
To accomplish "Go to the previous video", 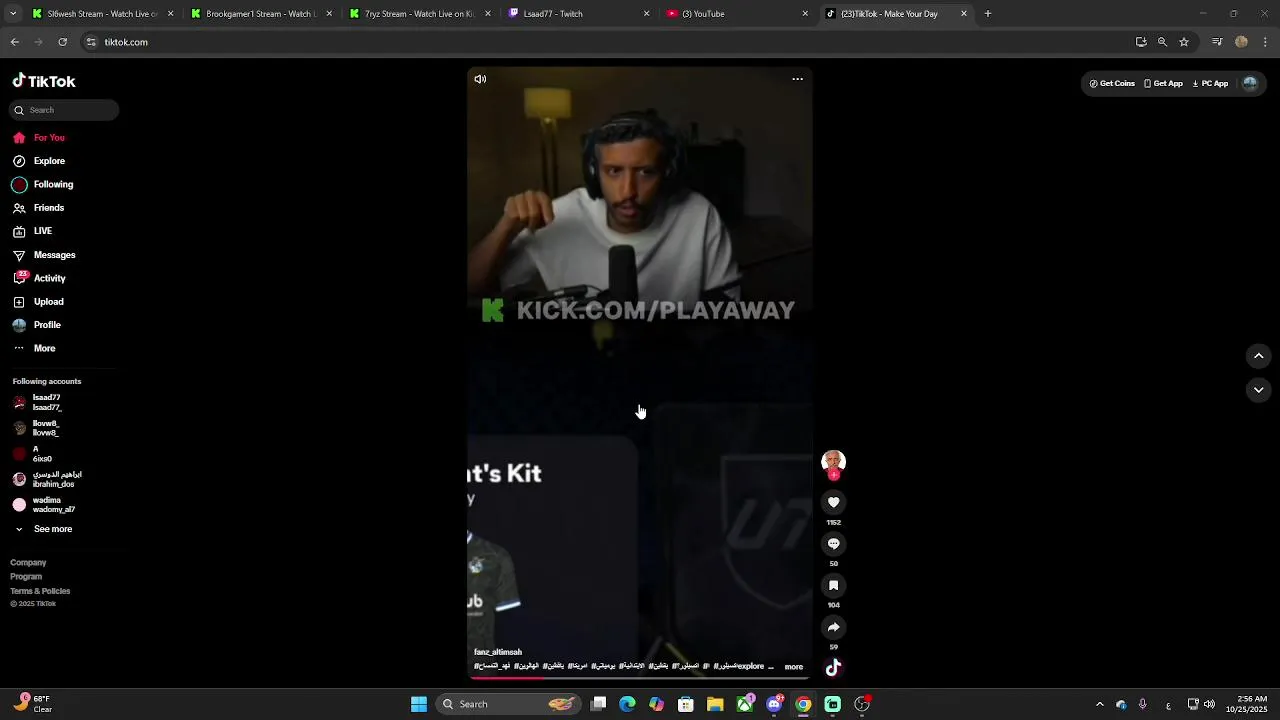I will pos(1258,356).
